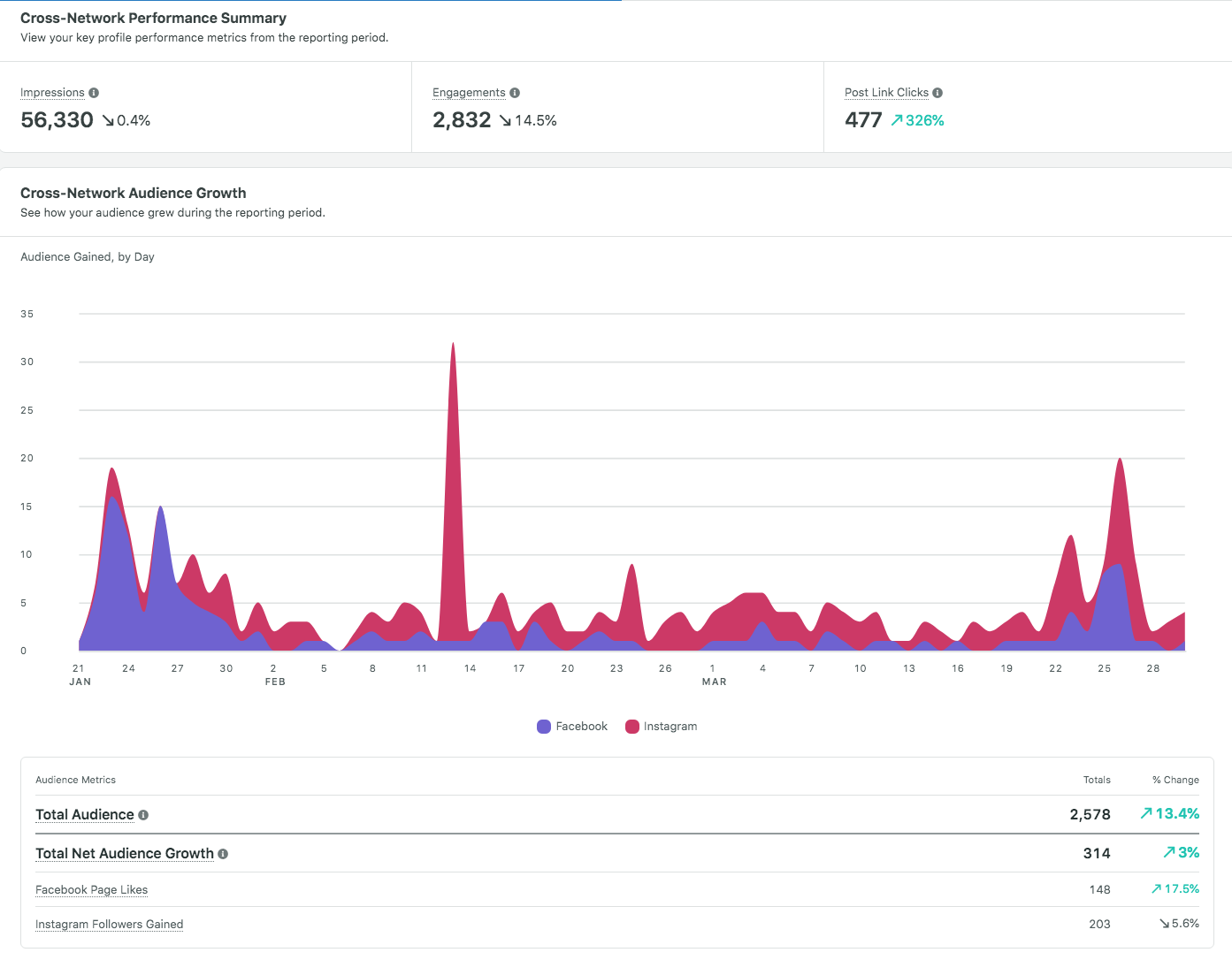Click the Instagram followers total 203

(x=1099, y=925)
